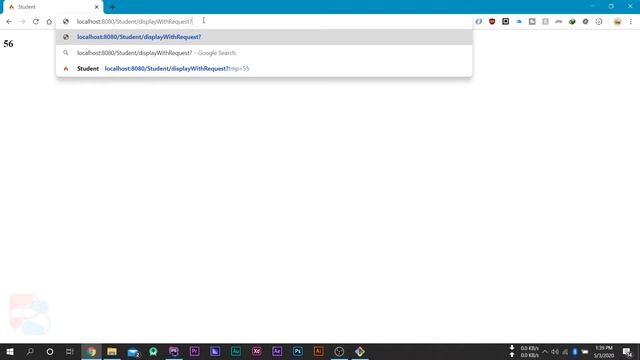Screen dimensions: 640x360
Task: Open Cortana from the taskbar
Action: [50, 351]
